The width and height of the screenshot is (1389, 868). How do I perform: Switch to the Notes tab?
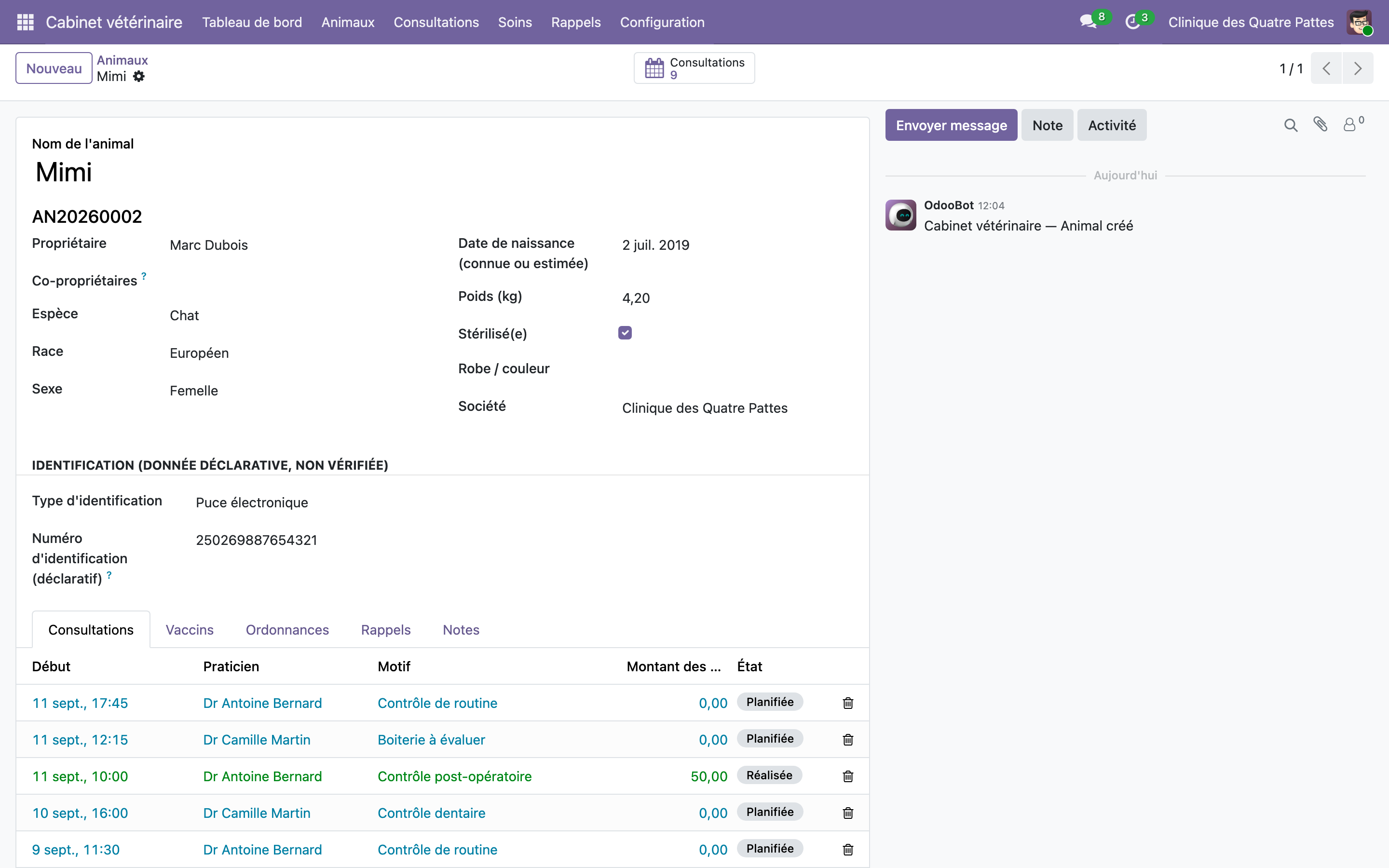tap(461, 630)
